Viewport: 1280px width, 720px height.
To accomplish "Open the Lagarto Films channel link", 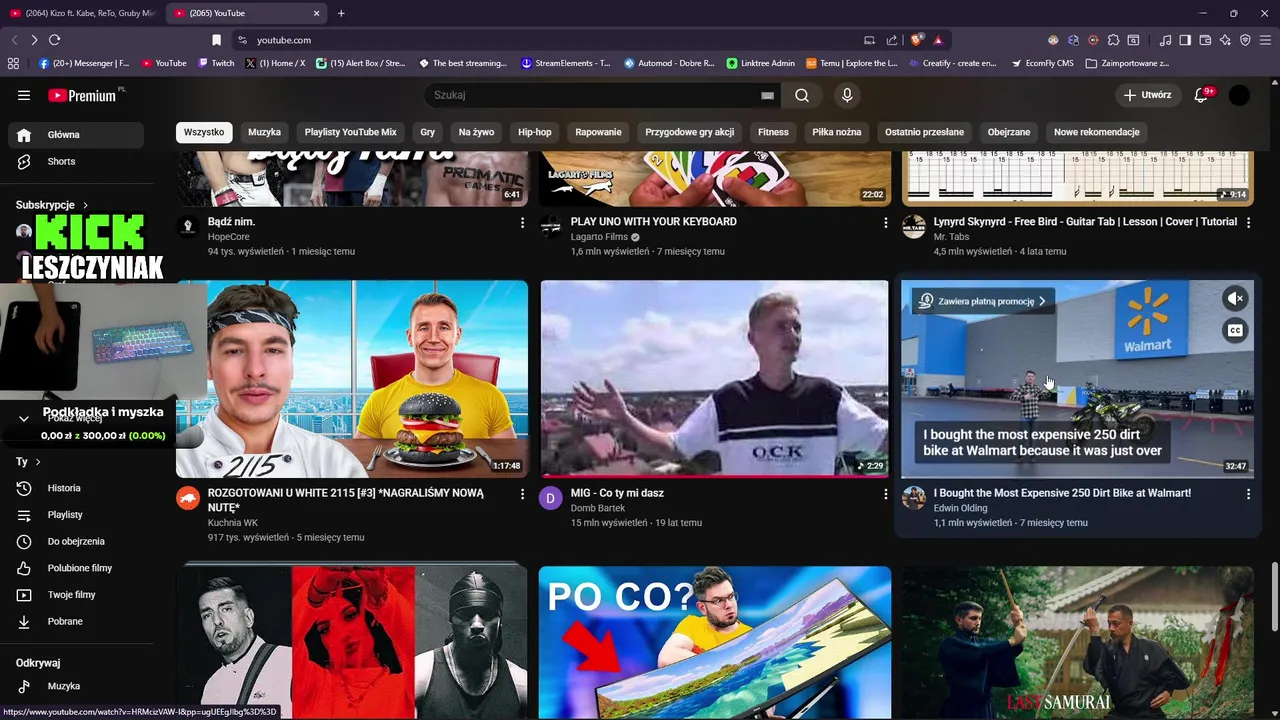I will [x=599, y=237].
